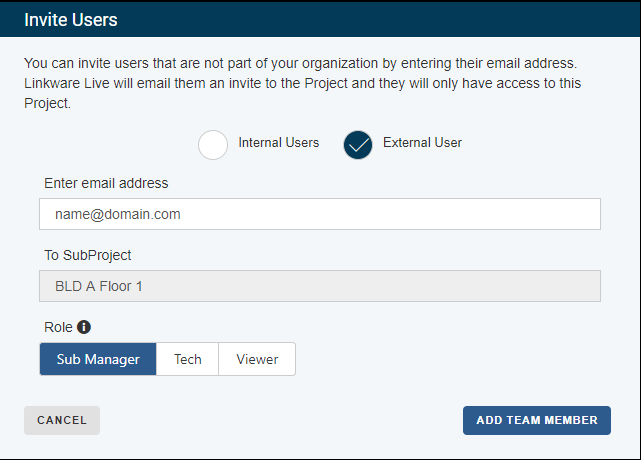Select the Internal Users radio button
The width and height of the screenshot is (641, 460).
(x=213, y=145)
